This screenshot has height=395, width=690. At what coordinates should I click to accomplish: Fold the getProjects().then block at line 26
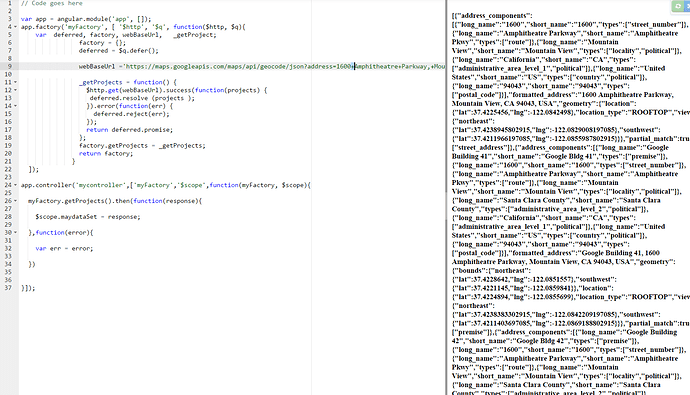[15, 201]
